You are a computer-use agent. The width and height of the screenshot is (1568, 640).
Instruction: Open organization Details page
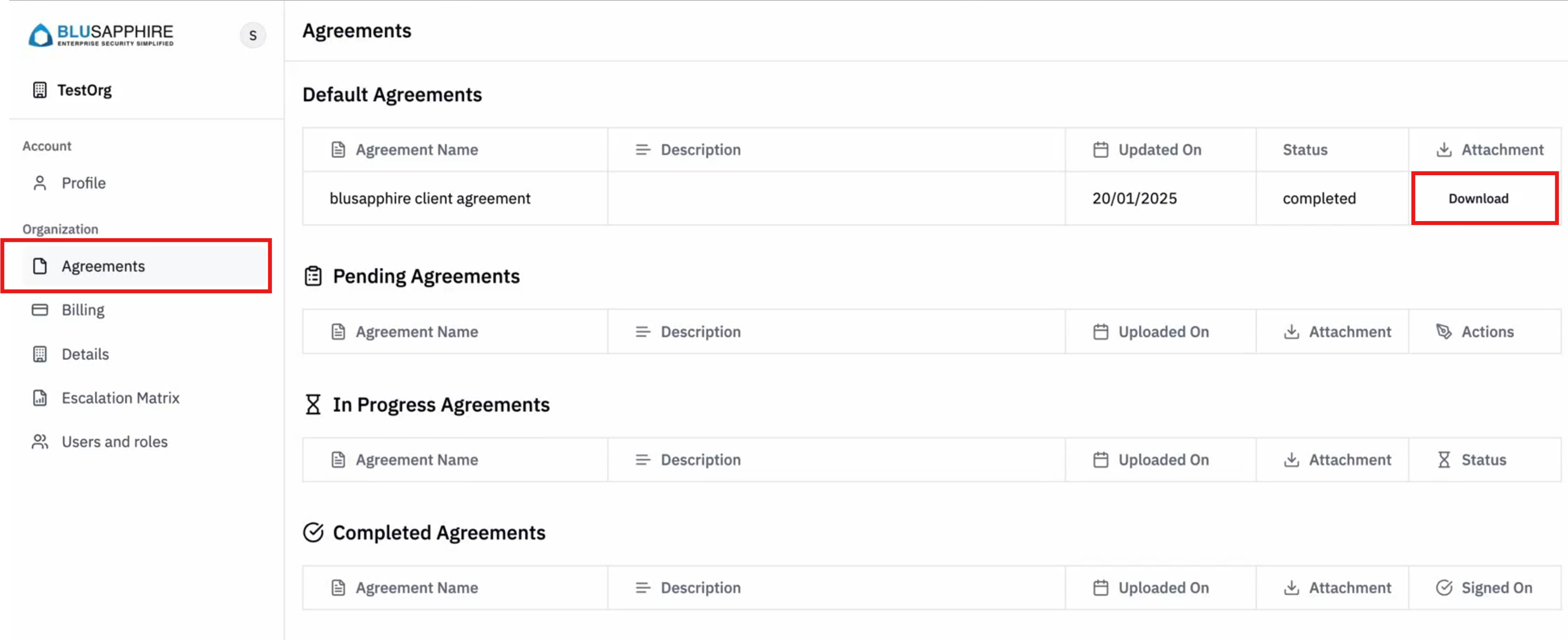85,354
